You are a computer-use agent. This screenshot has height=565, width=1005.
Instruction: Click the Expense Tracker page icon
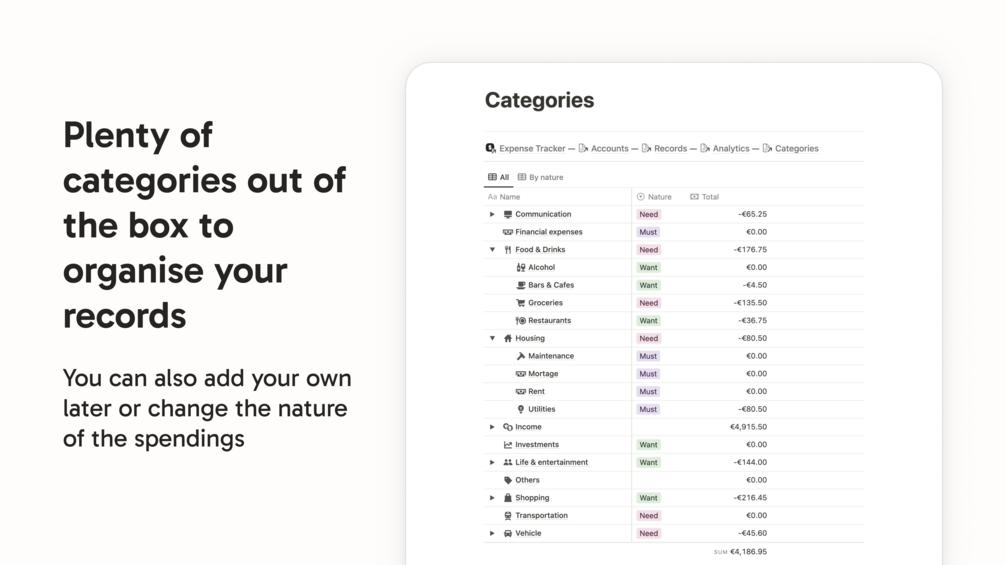[x=491, y=148]
